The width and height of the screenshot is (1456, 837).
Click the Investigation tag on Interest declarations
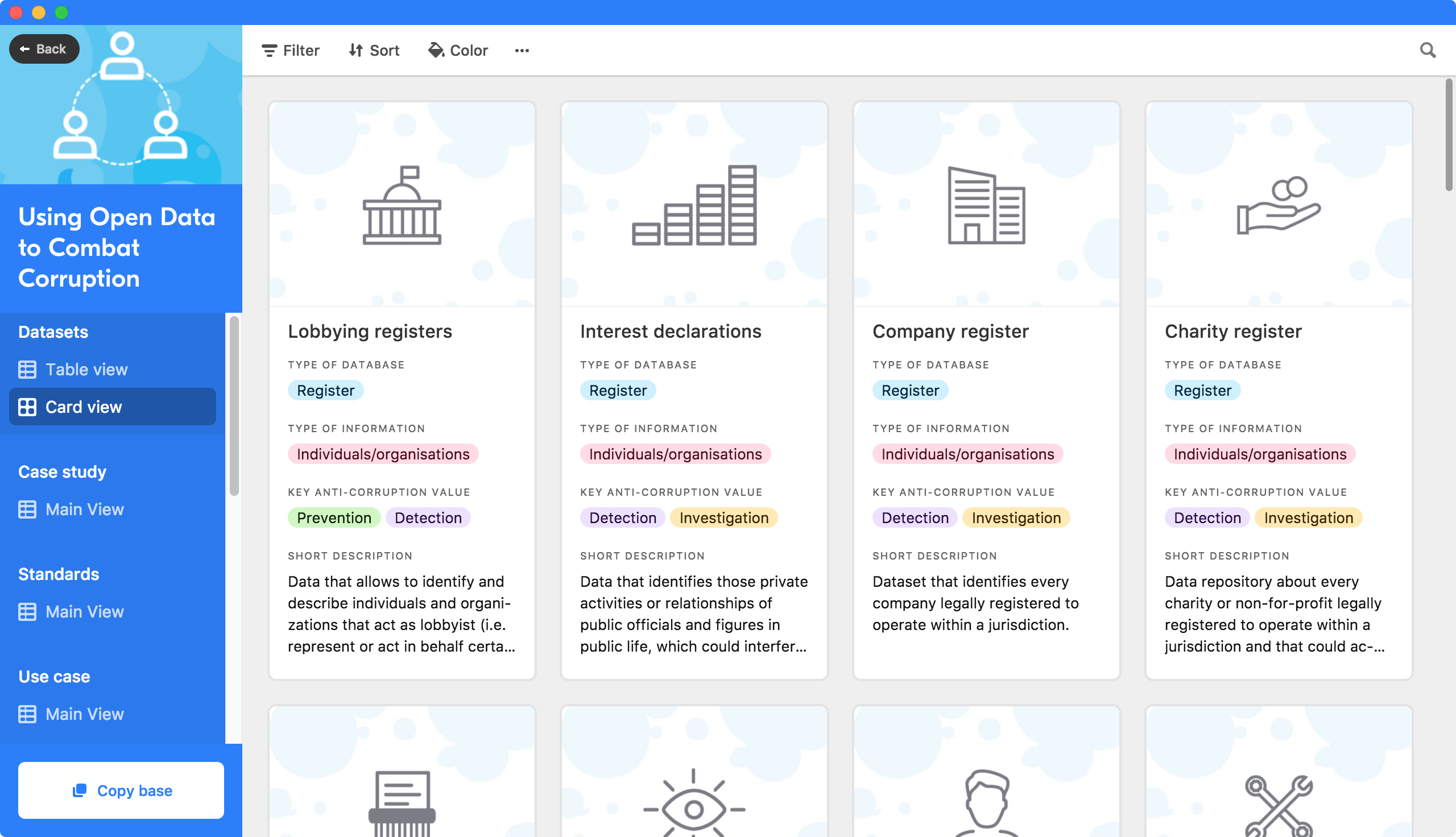[723, 517]
